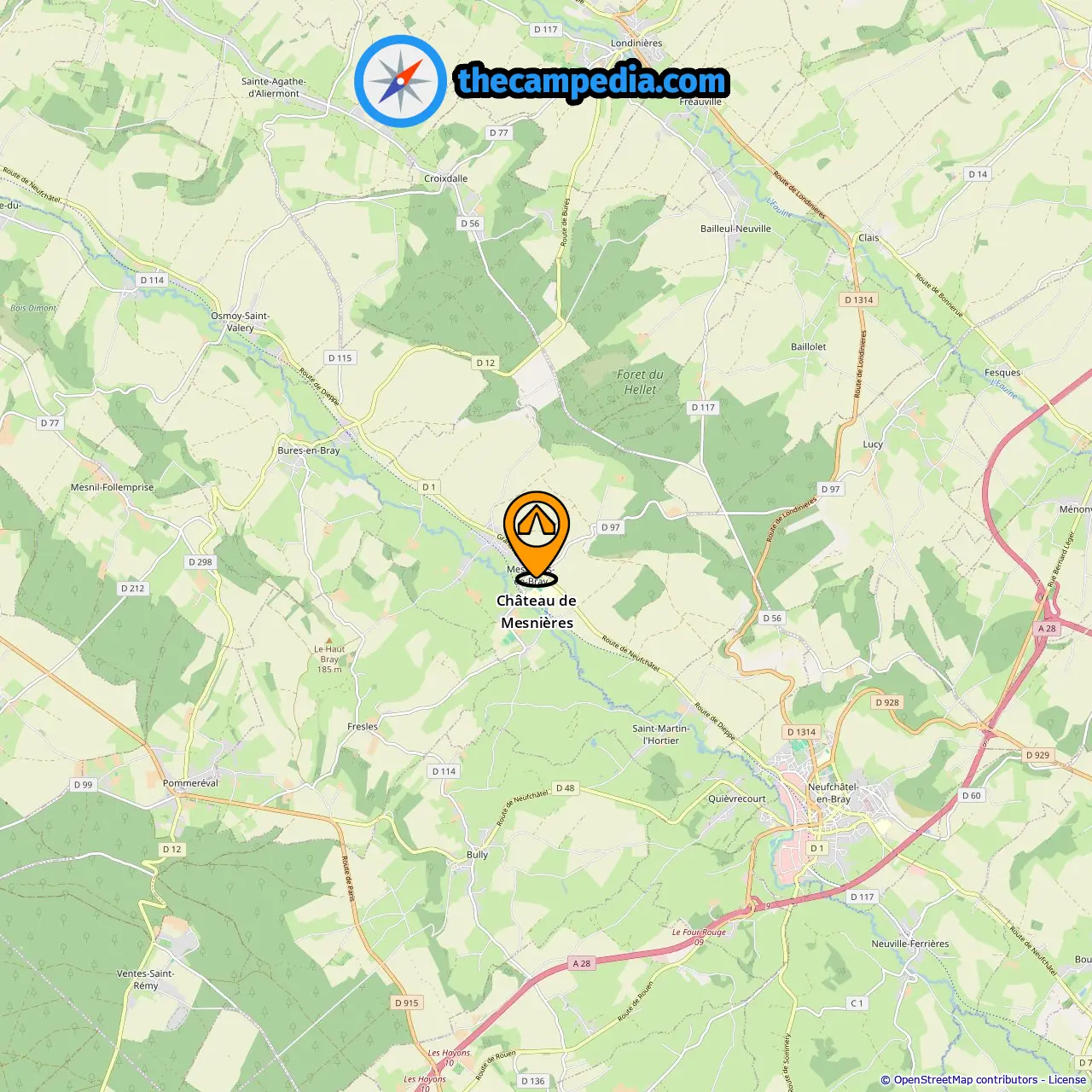This screenshot has width=1092, height=1092.
Task: Click the blue compass logo icon
Action: [400, 81]
